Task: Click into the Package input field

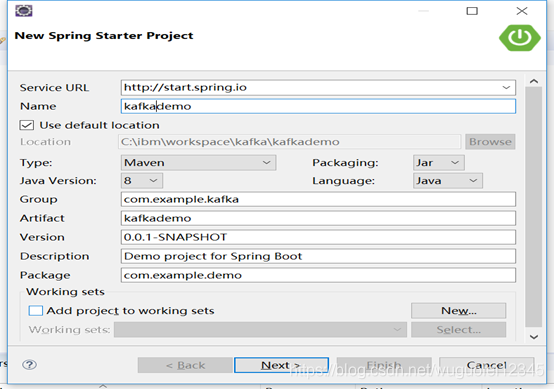Action: (x=318, y=275)
